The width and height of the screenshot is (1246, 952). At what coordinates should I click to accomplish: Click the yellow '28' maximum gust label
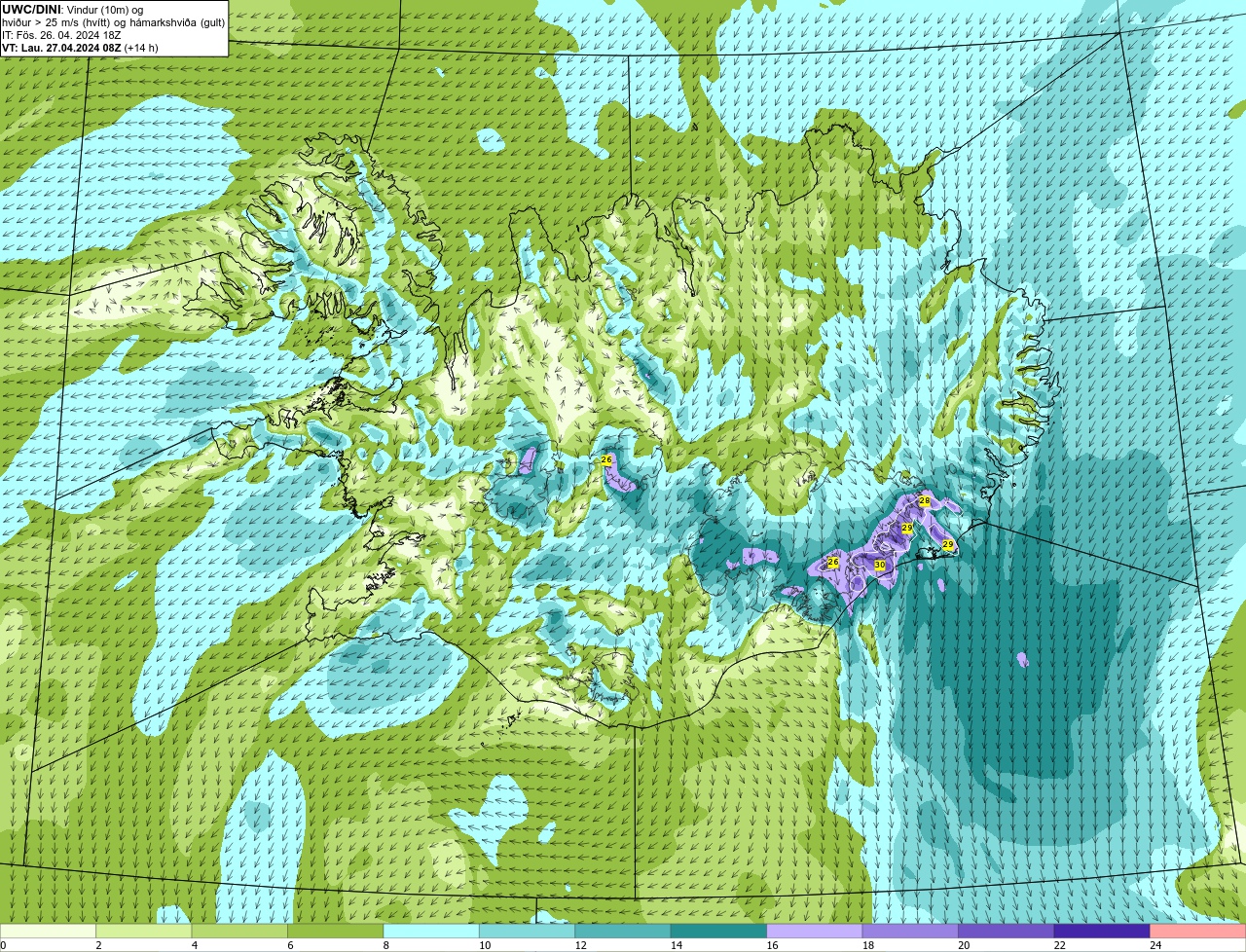click(x=925, y=500)
